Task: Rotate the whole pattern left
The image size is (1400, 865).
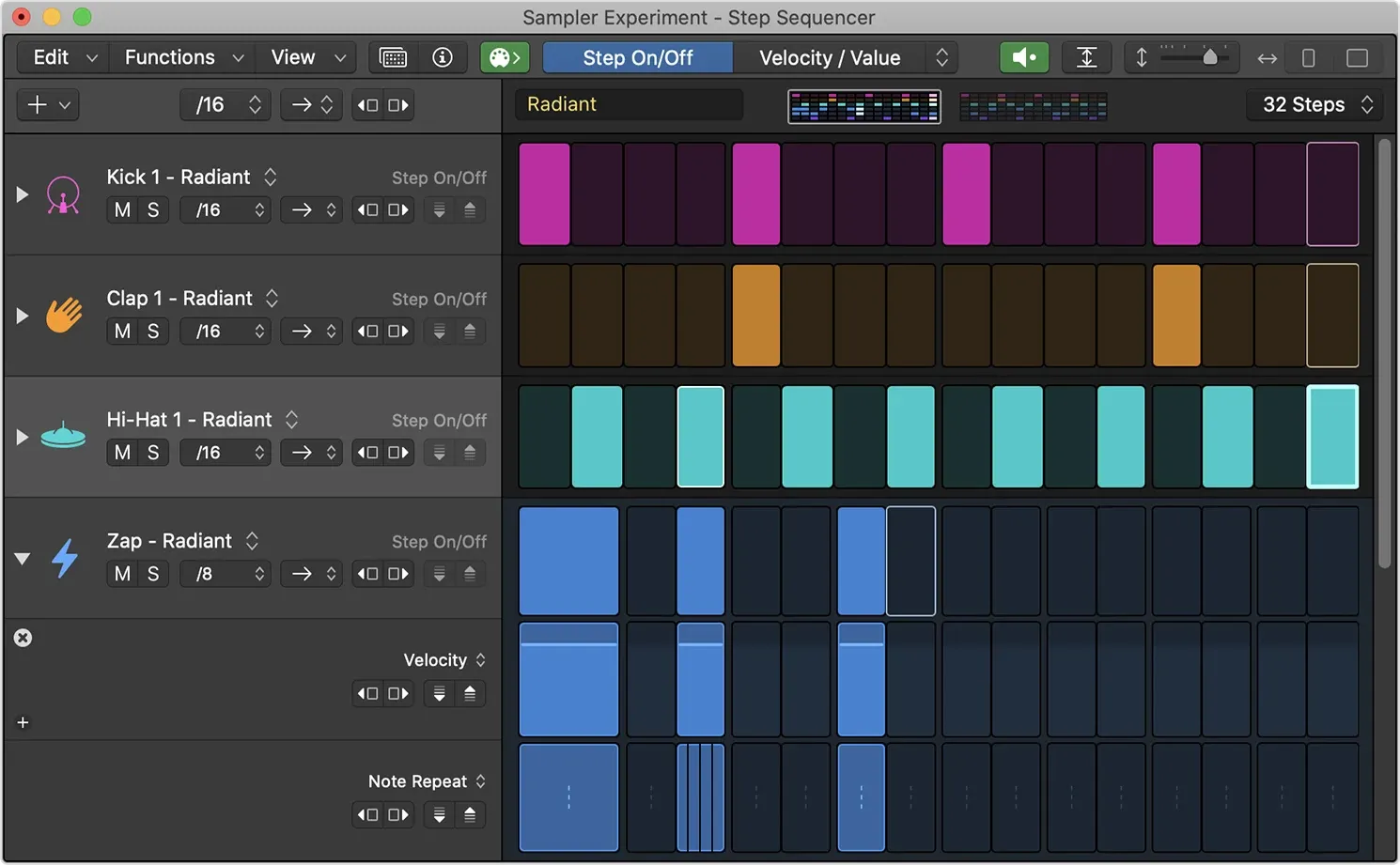Action: click(367, 105)
